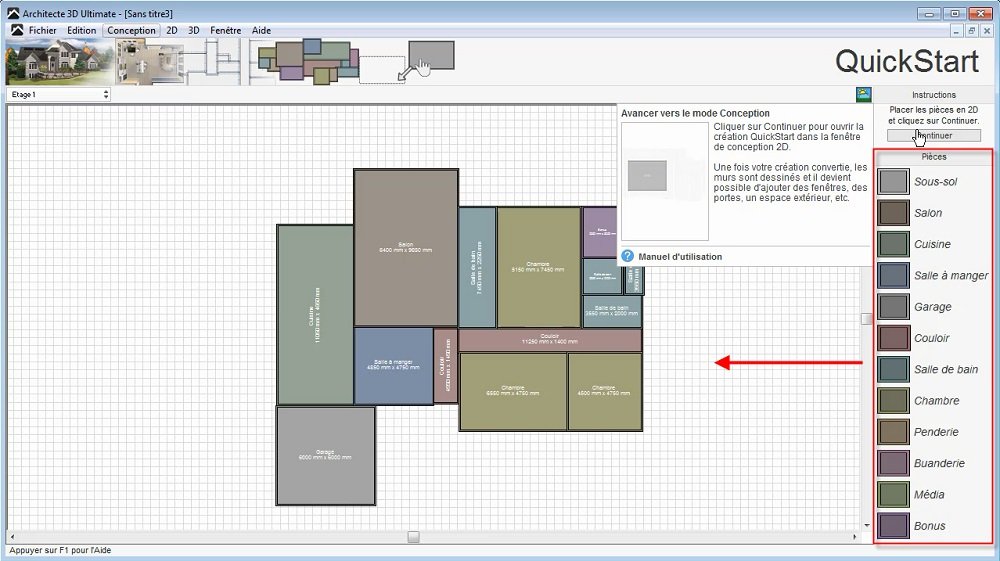Open the Conception menu
This screenshot has height=561, width=1000.
click(x=131, y=30)
